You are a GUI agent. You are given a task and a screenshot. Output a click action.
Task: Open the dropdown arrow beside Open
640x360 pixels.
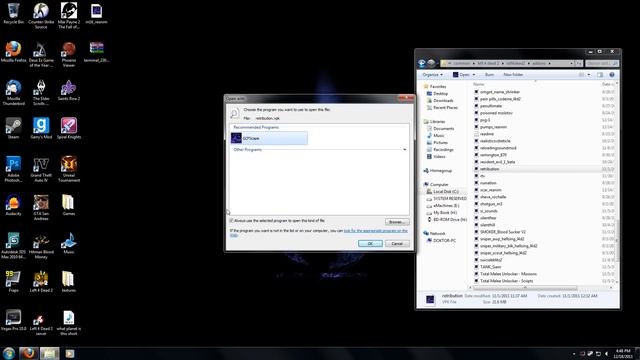pyautogui.click(x=473, y=75)
